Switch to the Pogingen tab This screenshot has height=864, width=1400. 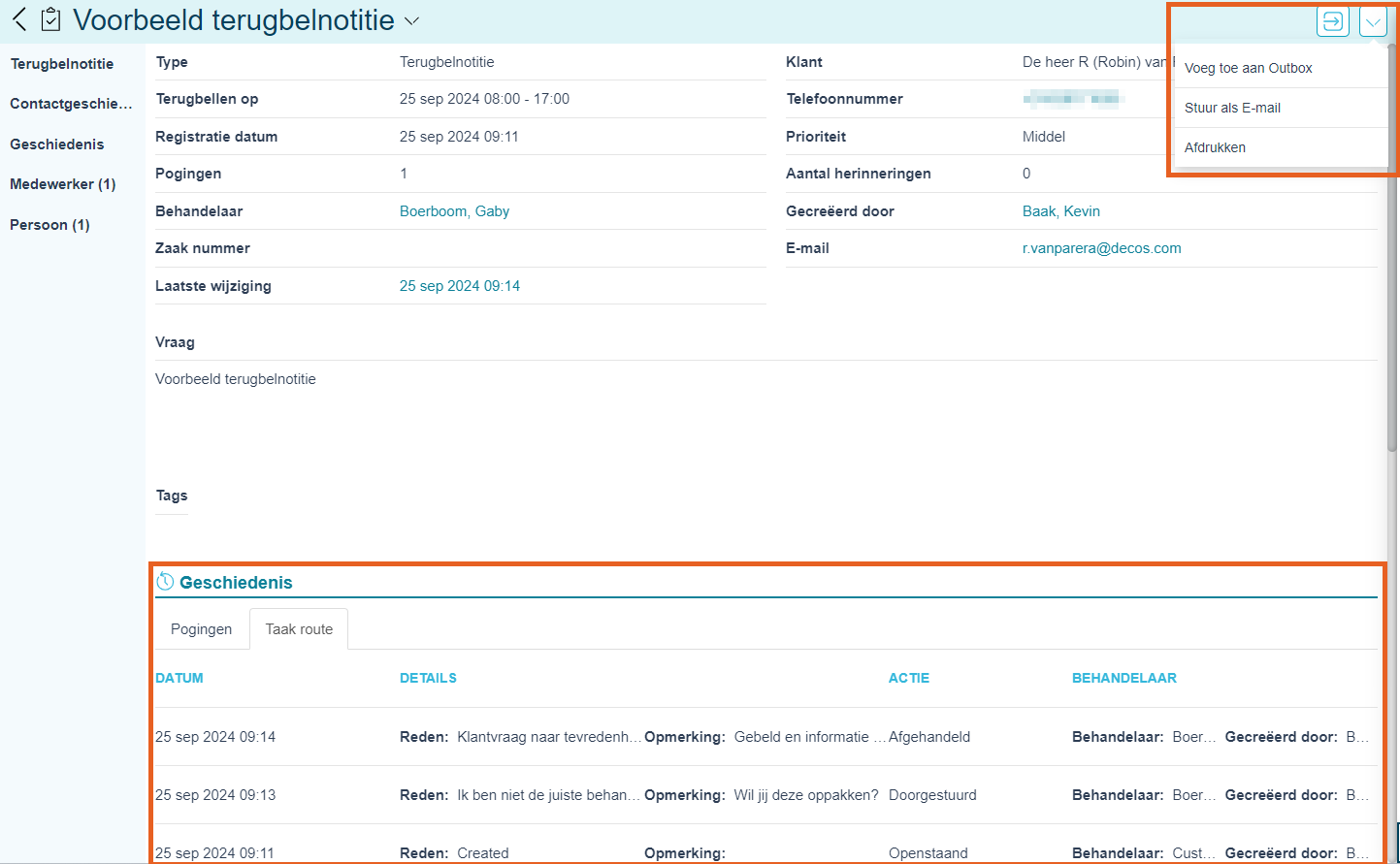tap(201, 629)
